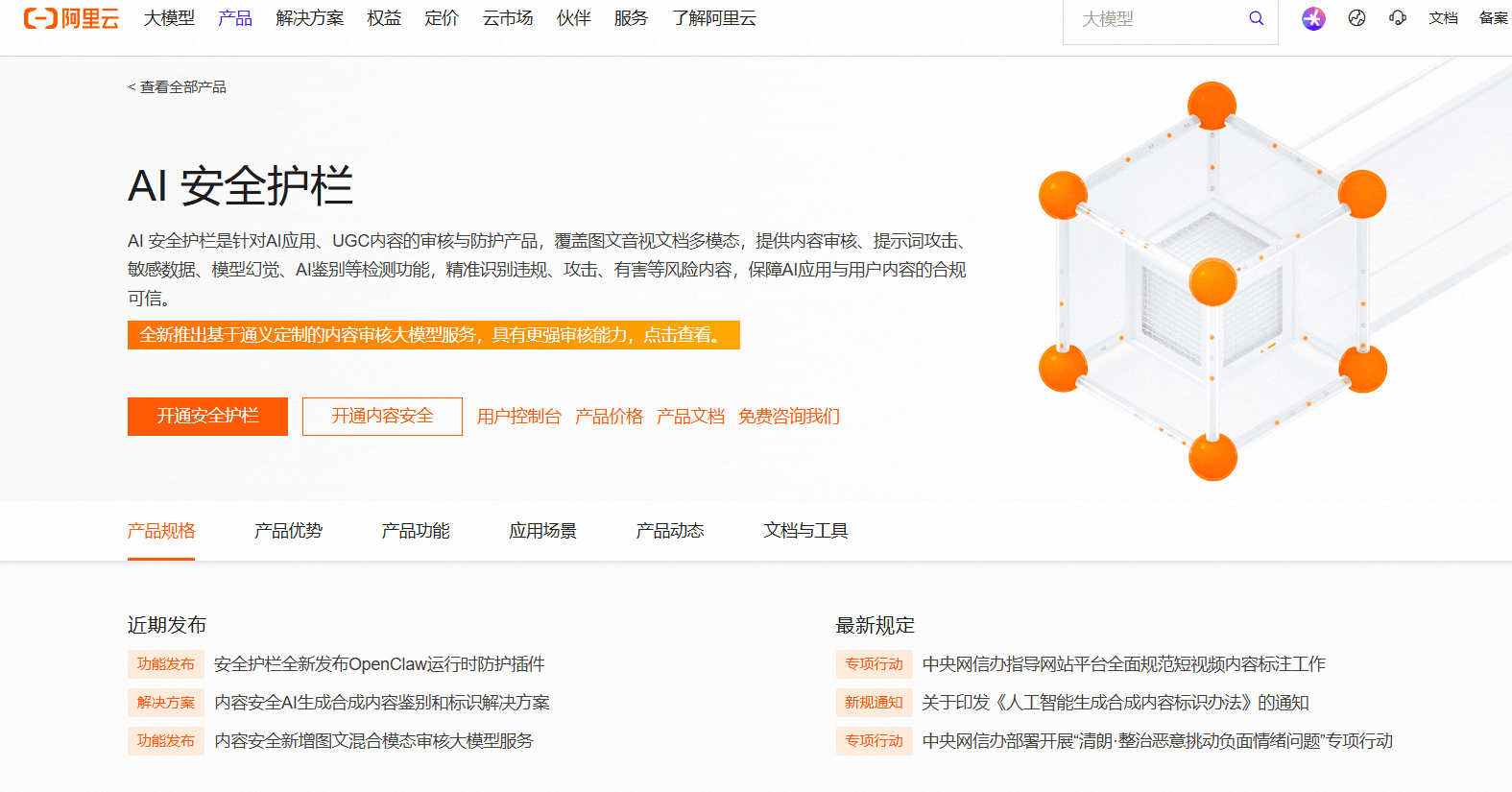Open the 产品 menu item
This screenshot has height=792, width=1512.
[235, 18]
